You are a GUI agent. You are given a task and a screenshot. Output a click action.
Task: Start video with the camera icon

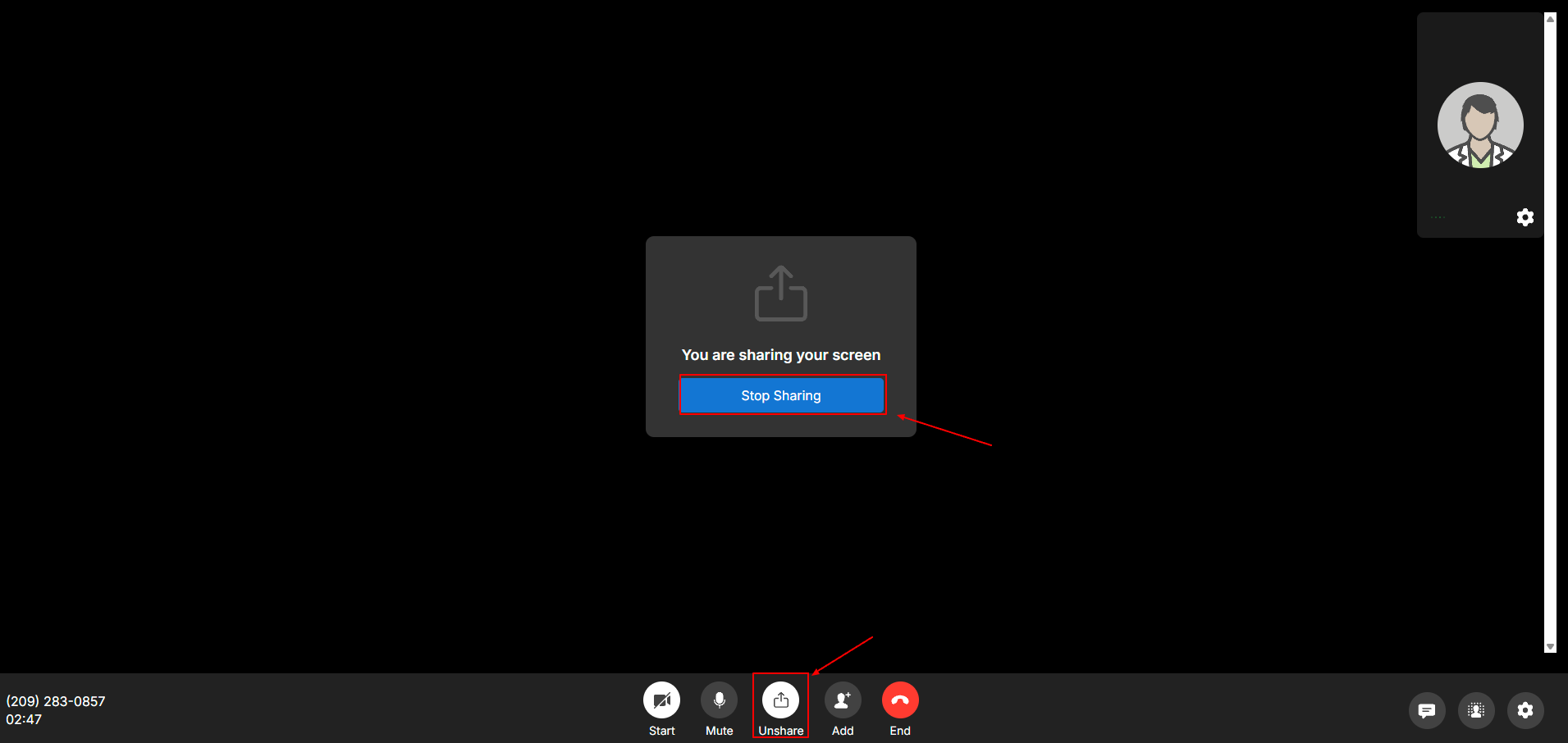661,700
